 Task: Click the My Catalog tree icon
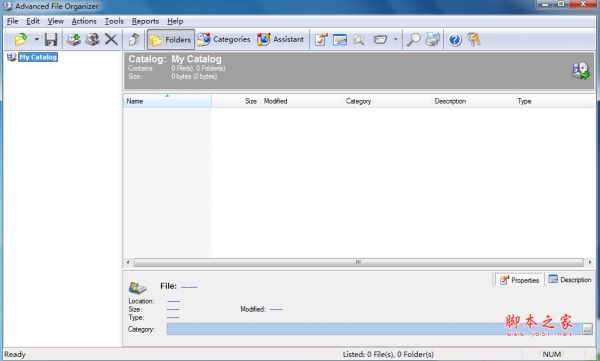(x=11, y=57)
